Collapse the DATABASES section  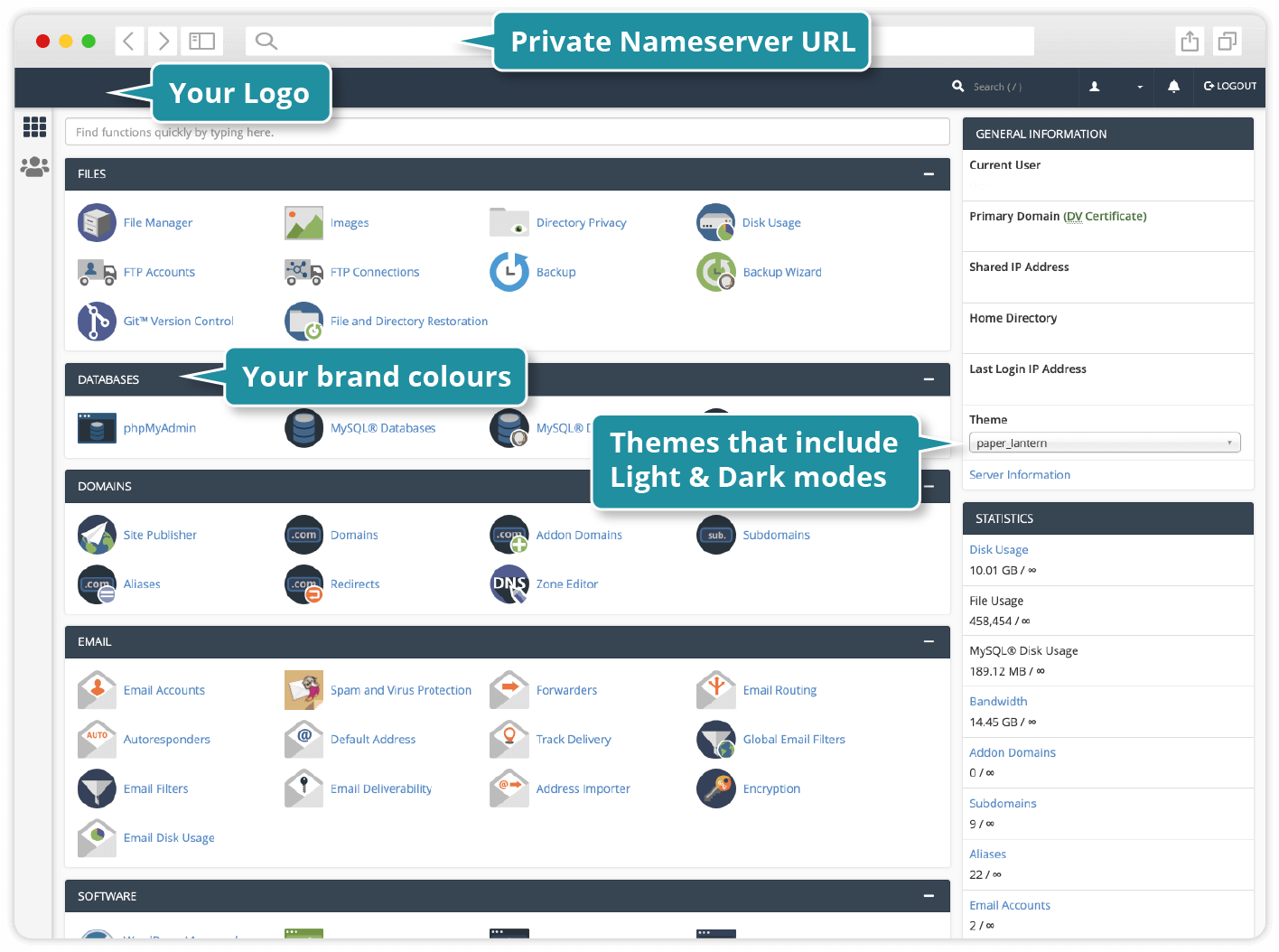click(x=929, y=379)
